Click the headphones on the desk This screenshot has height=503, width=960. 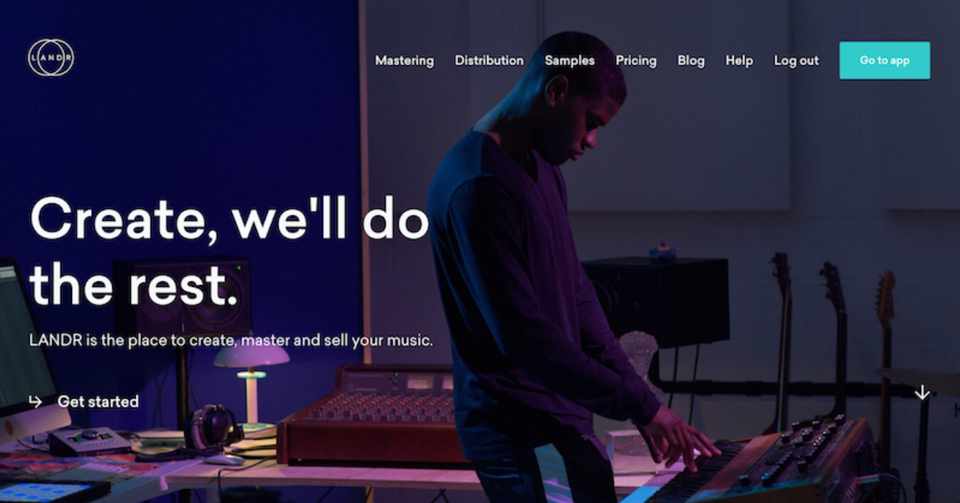click(x=212, y=427)
